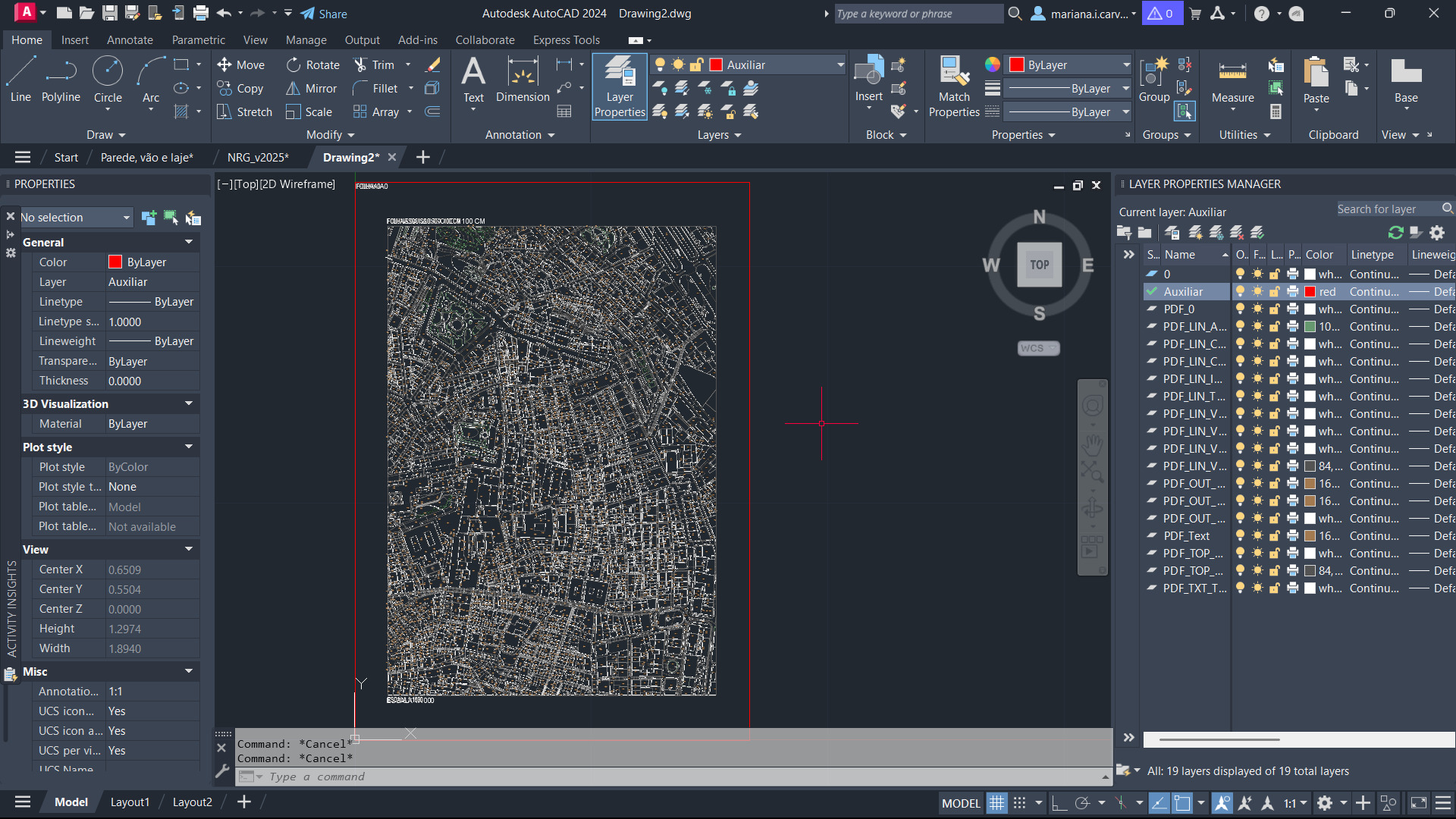Collapse the General properties section
This screenshot has height=819, width=1456.
point(189,242)
